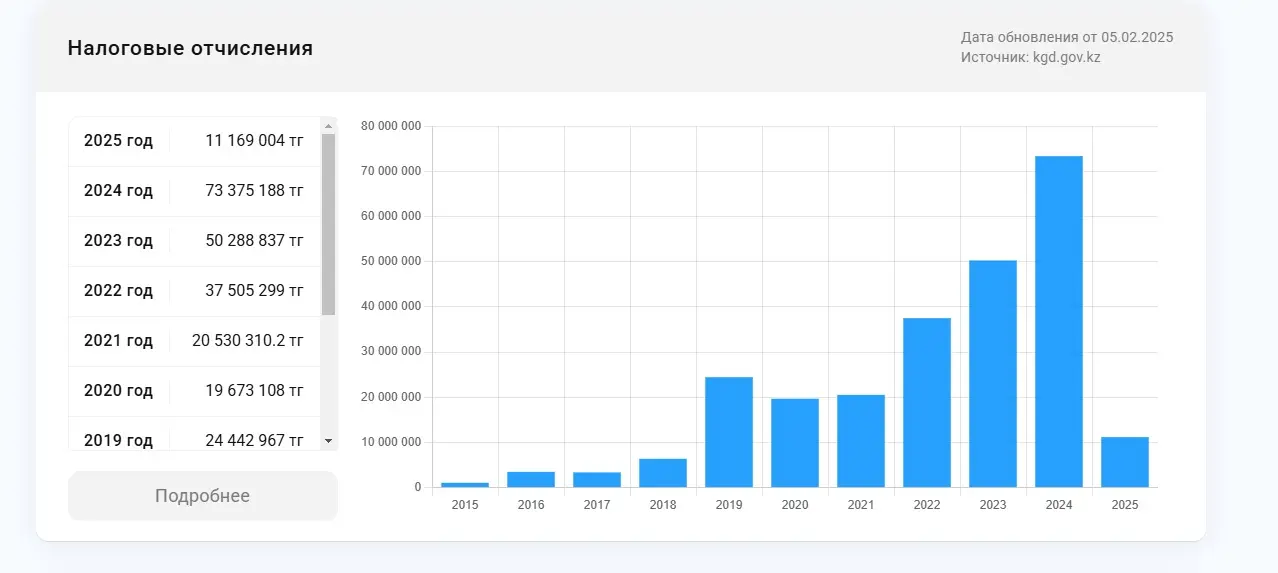
Task: Select the 2021 год row
Action: coord(194,341)
